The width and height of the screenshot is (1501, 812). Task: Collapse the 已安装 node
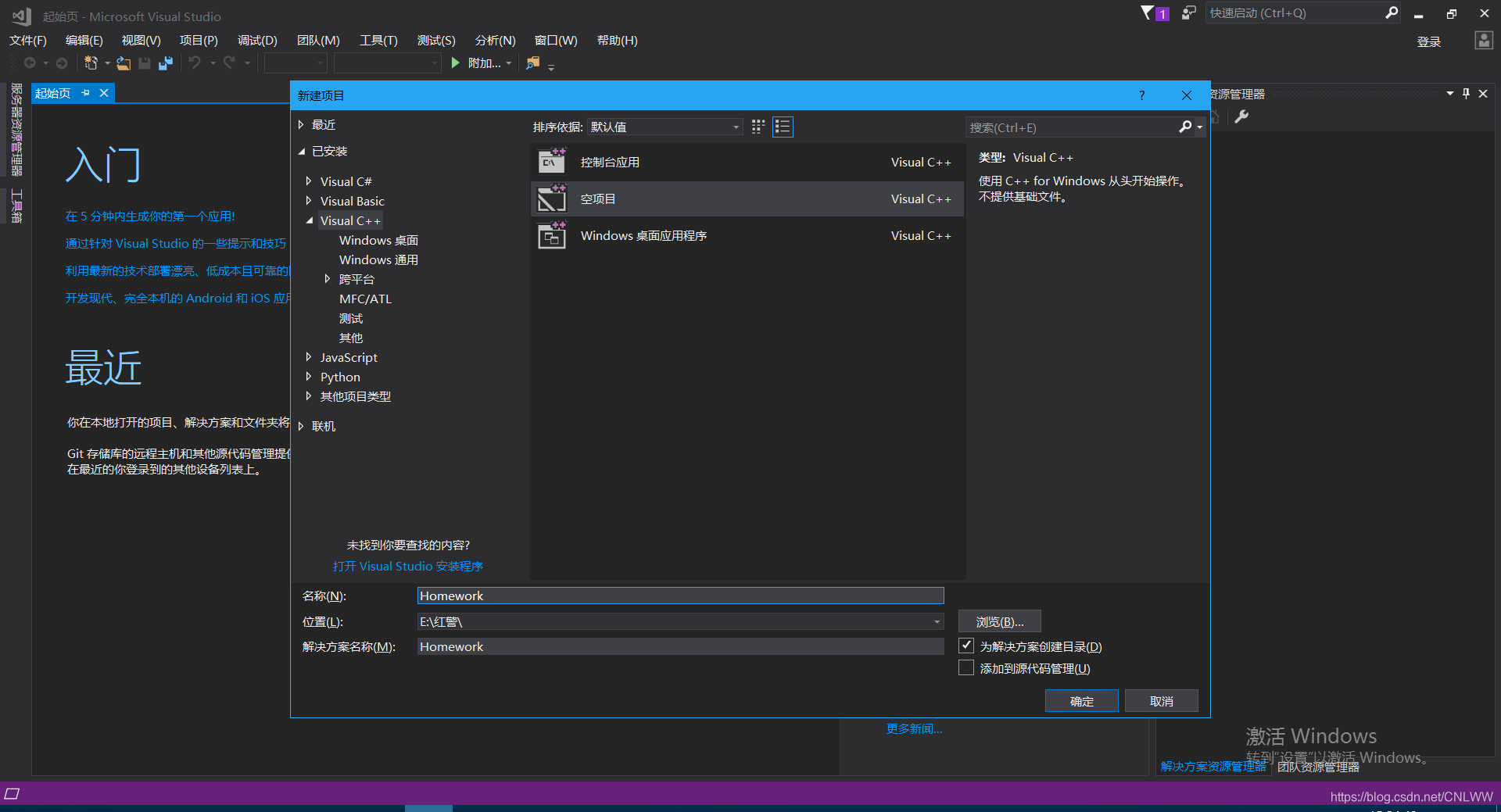301,152
